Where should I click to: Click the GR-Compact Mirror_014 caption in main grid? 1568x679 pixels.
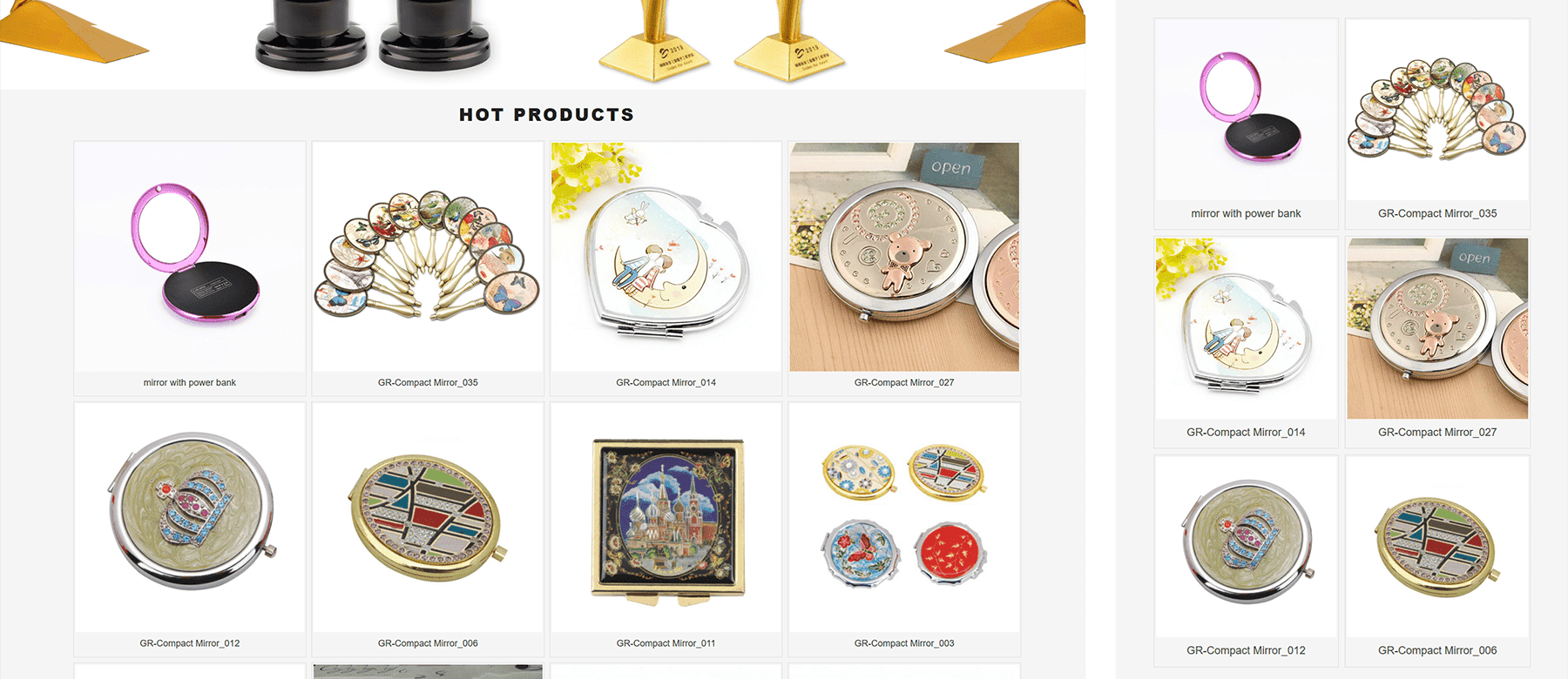[x=666, y=383]
